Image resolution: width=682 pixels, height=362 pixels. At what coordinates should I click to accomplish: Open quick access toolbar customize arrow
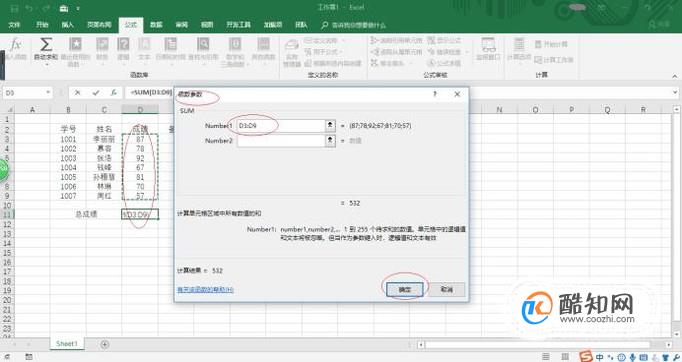[x=78, y=8]
